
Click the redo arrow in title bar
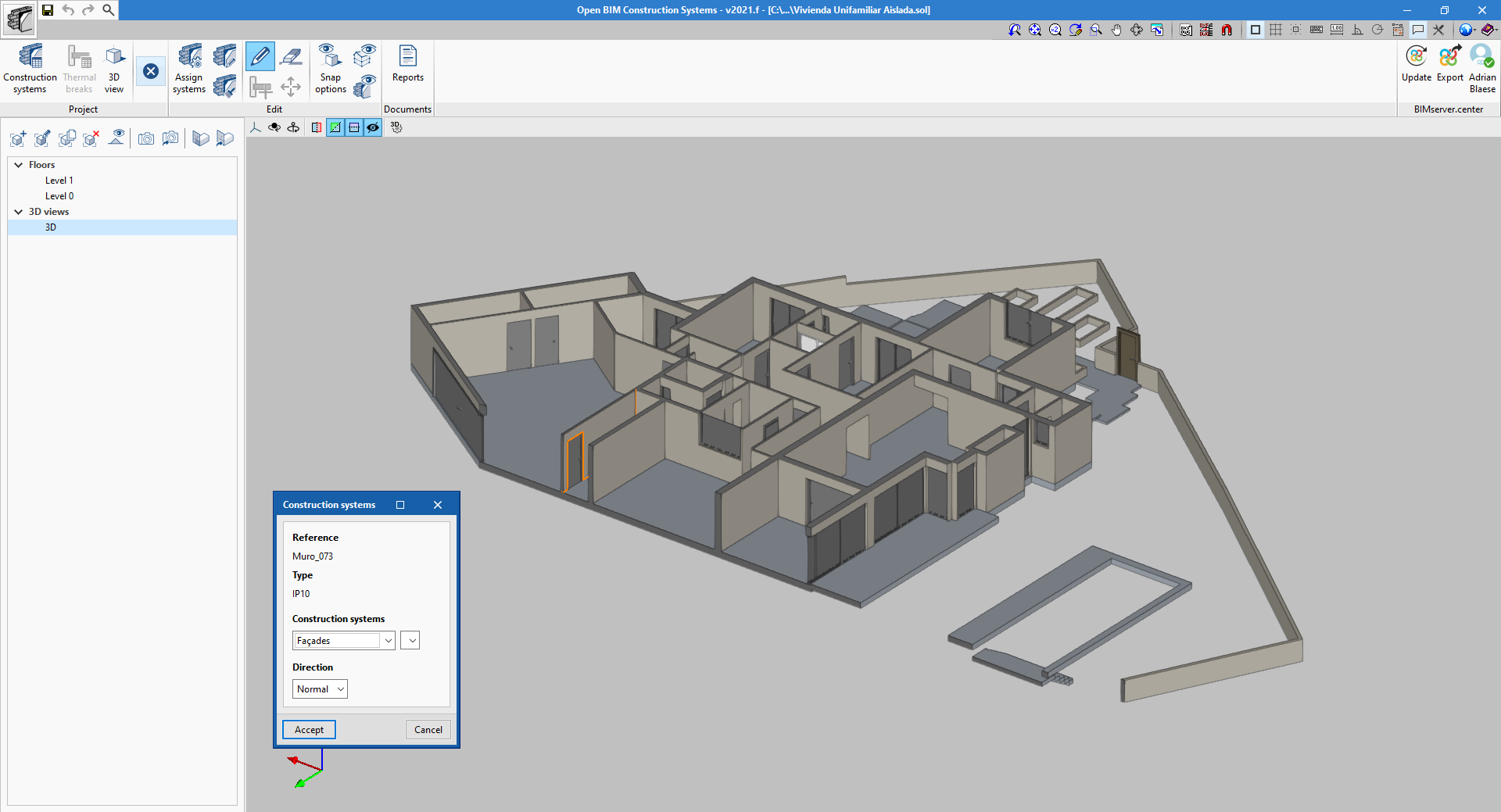(x=88, y=10)
